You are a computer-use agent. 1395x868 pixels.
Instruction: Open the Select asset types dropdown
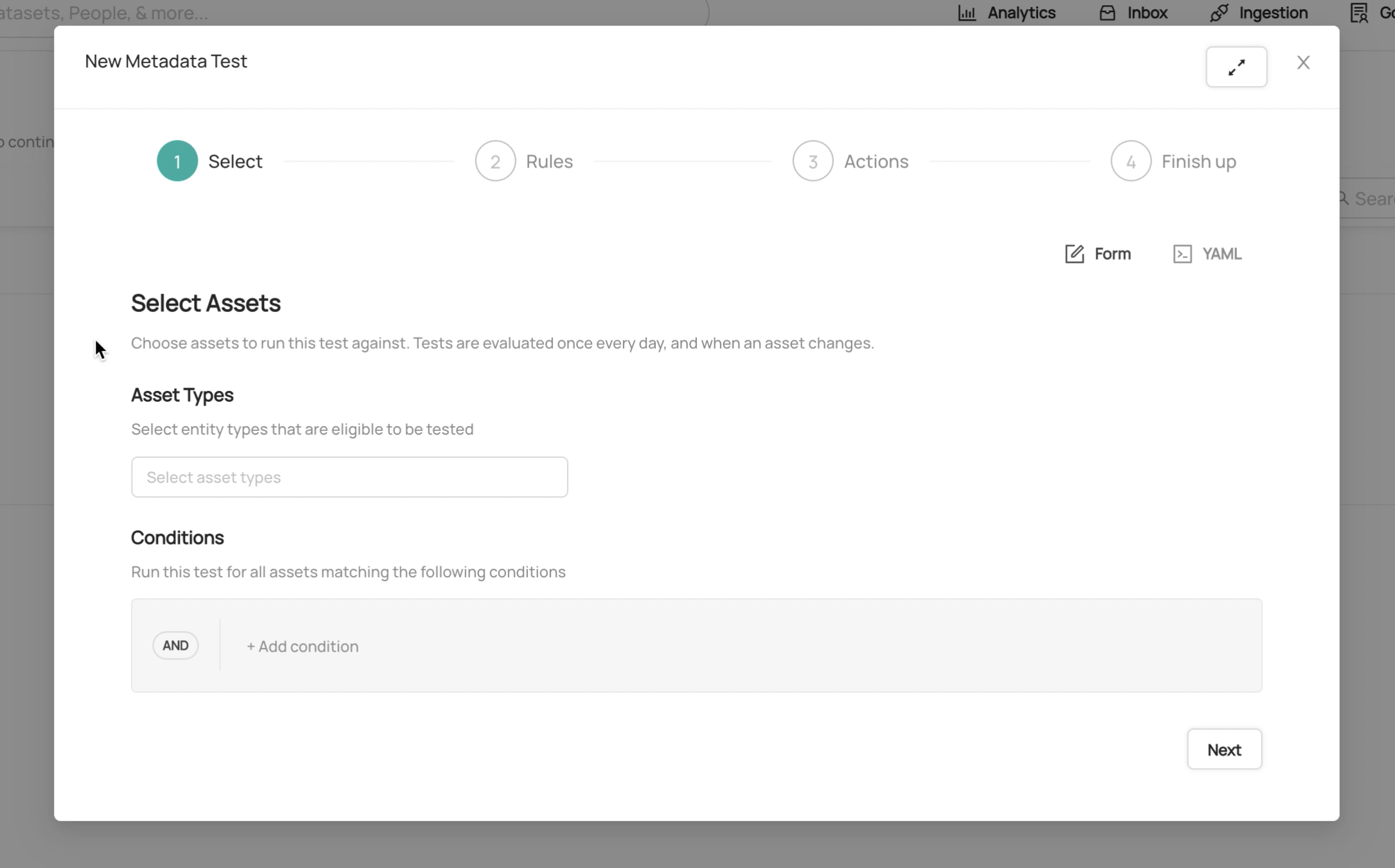click(x=349, y=477)
